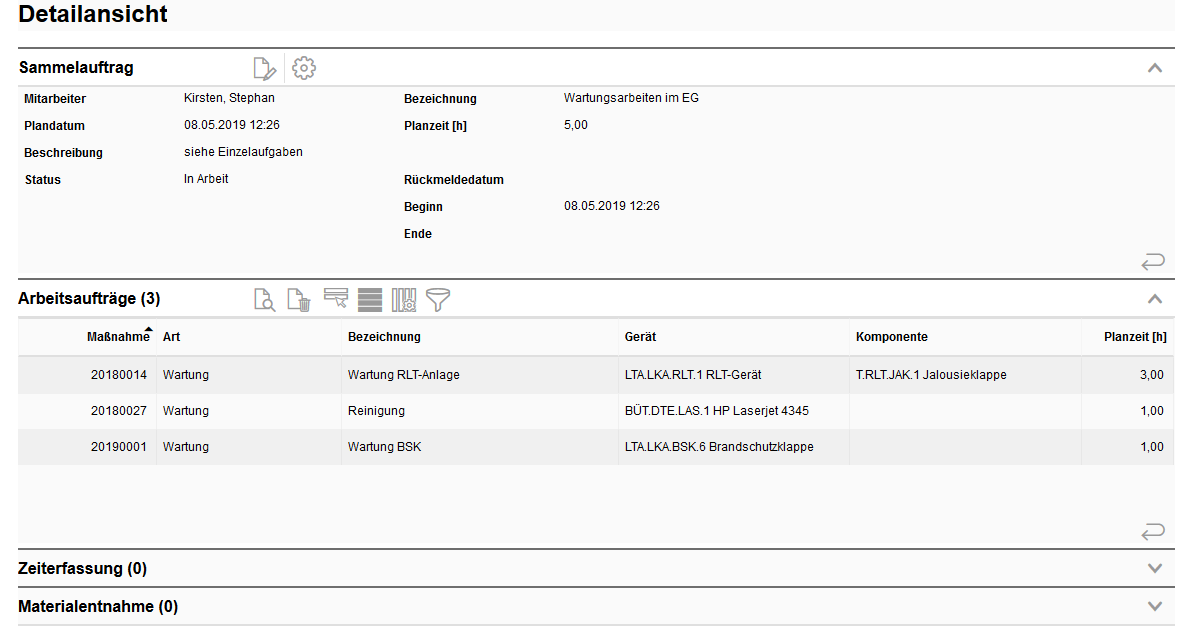Click return arrow in Sammelauftrag section

1153,262
